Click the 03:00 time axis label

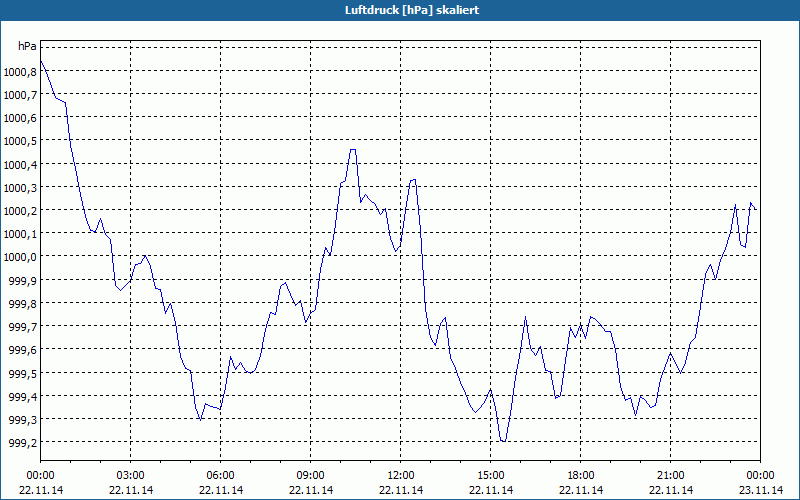(x=131, y=476)
